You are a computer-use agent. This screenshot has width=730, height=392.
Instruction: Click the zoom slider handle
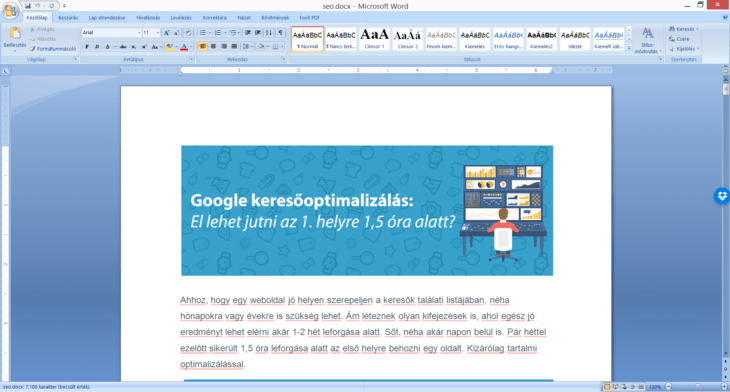pyautogui.click(x=697, y=387)
